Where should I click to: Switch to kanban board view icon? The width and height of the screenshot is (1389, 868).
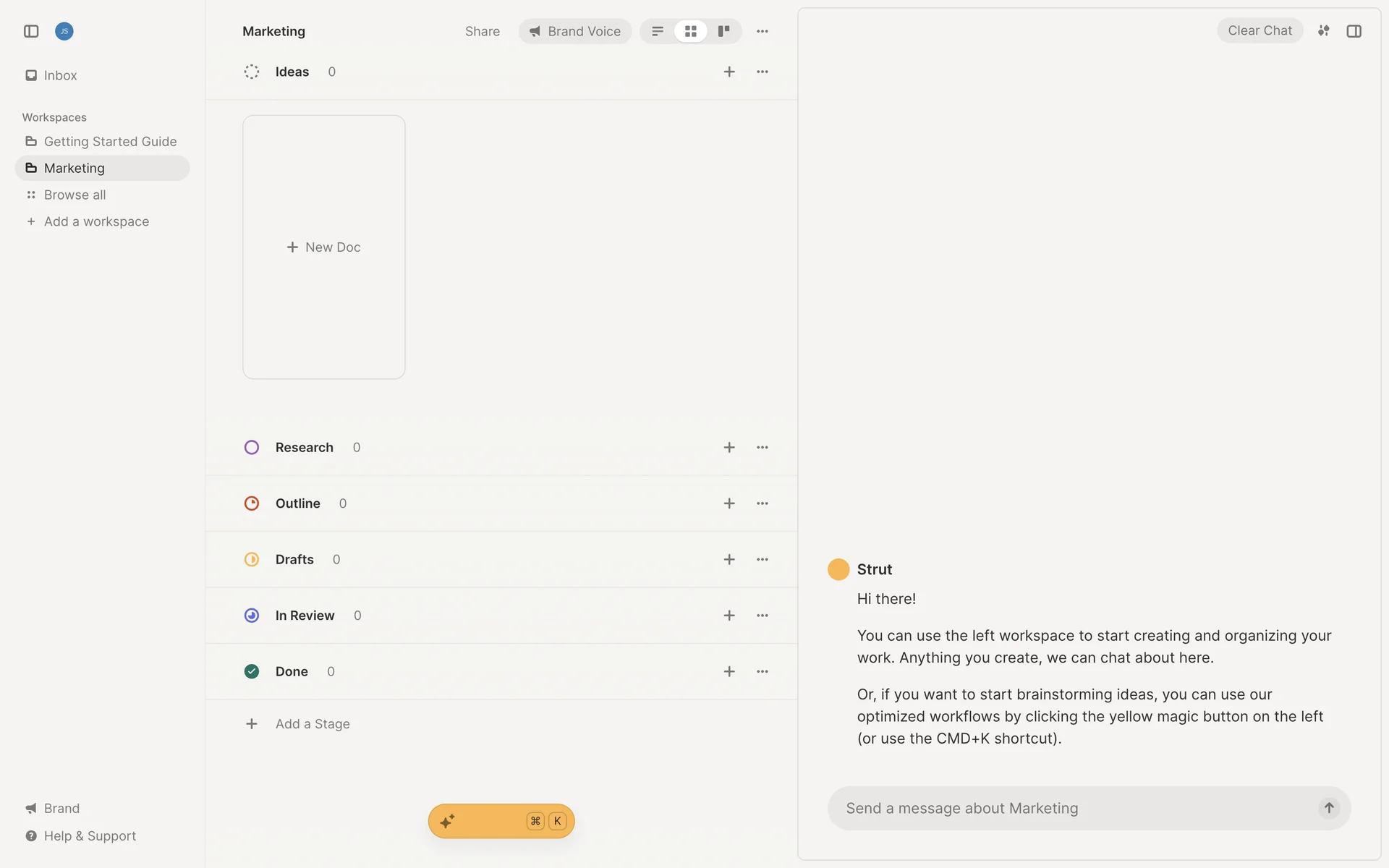[x=723, y=31]
